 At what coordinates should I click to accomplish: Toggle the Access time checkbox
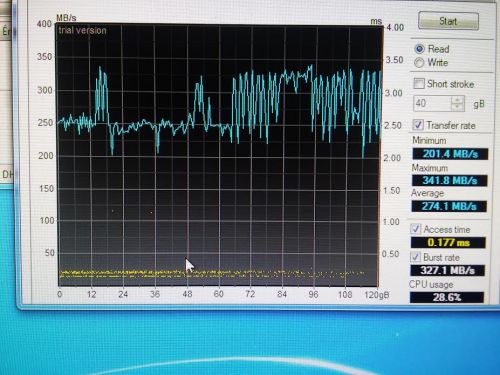coord(415,229)
